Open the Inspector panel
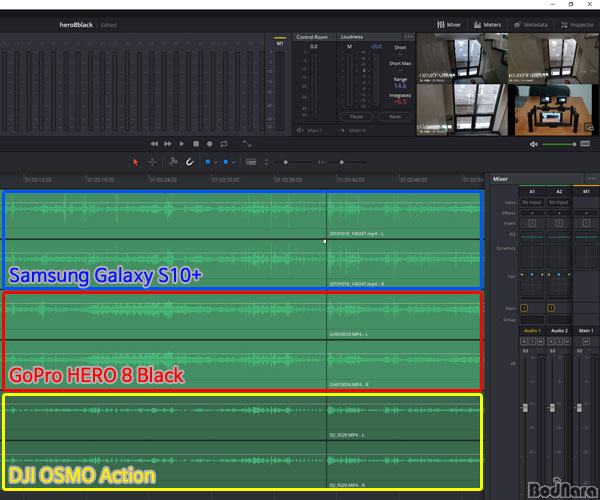The image size is (600, 500). [x=577, y=24]
